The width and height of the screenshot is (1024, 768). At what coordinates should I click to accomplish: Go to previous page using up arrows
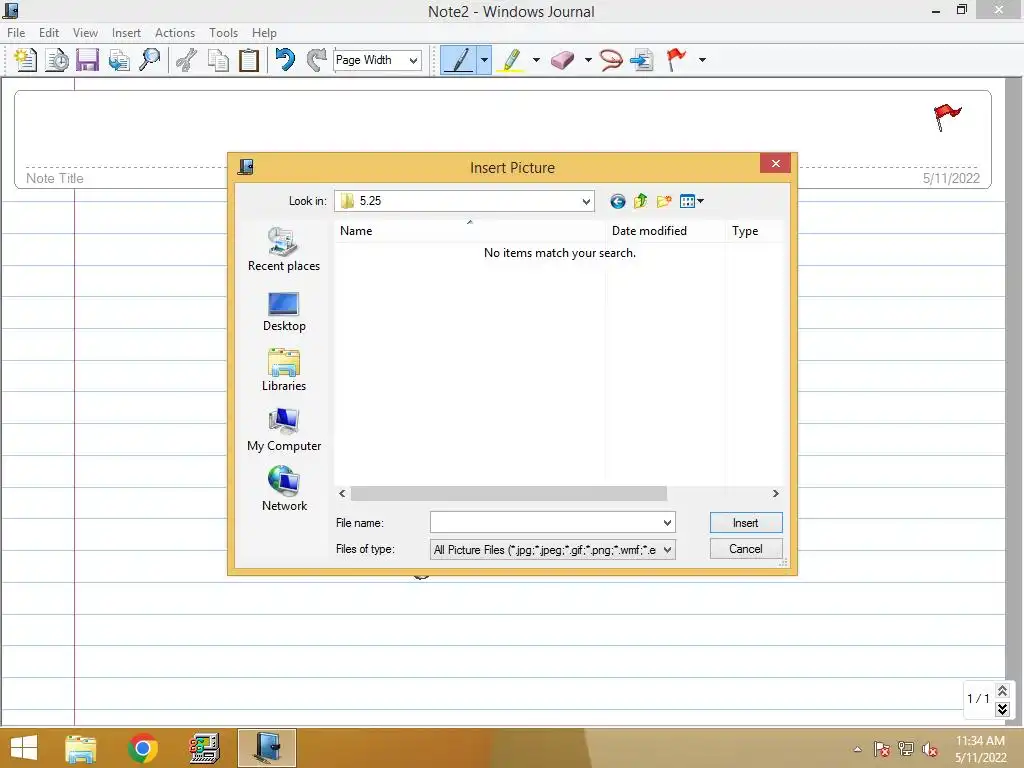click(1002, 690)
